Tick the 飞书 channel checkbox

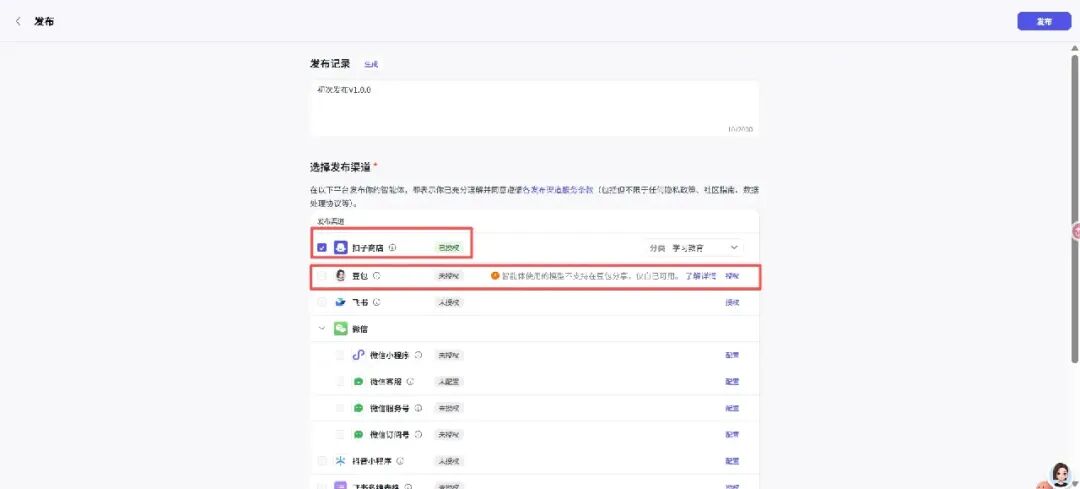[322, 302]
